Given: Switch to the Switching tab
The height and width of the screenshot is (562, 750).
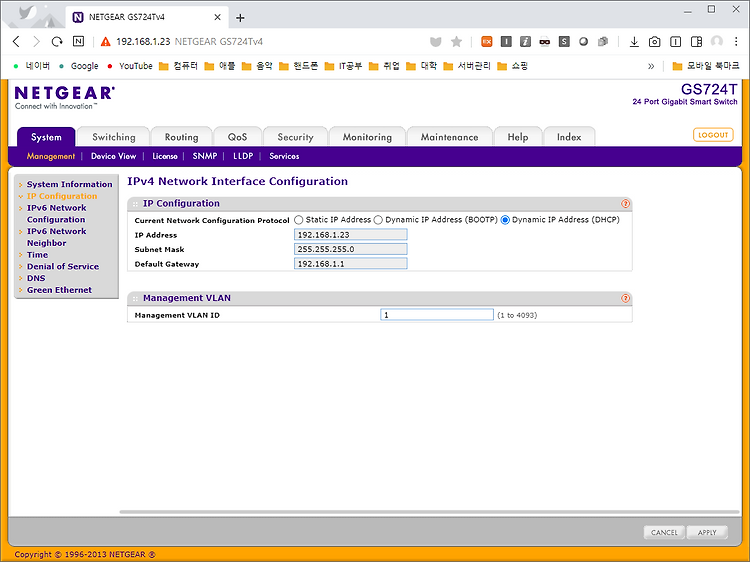Looking at the screenshot, I should [114, 137].
